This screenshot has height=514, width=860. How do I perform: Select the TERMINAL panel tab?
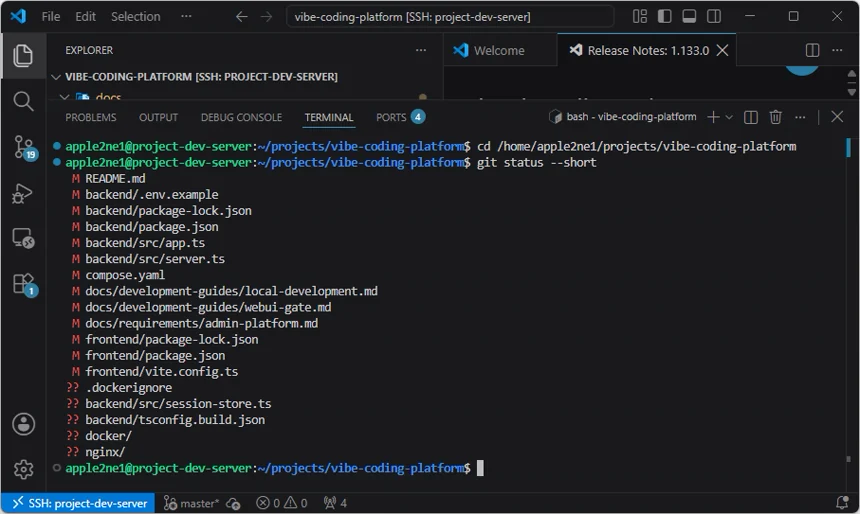(x=329, y=117)
